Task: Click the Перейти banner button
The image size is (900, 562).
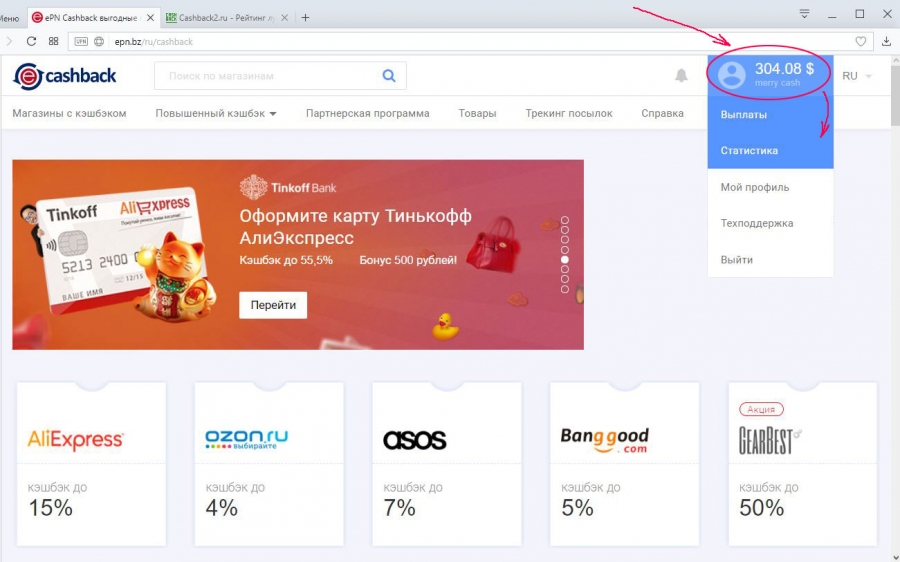Action: [273, 305]
